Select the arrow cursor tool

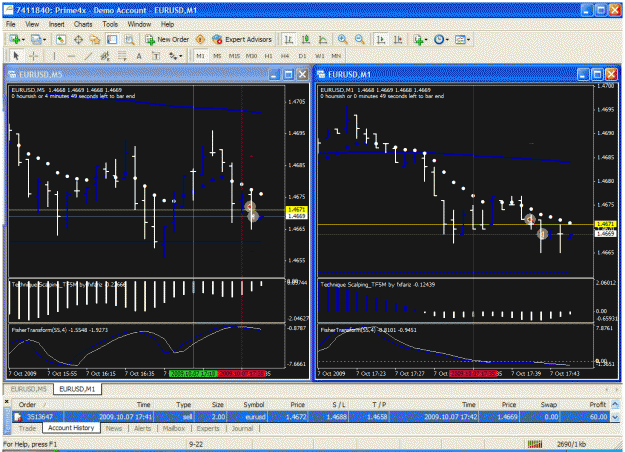pyautogui.click(x=16, y=56)
